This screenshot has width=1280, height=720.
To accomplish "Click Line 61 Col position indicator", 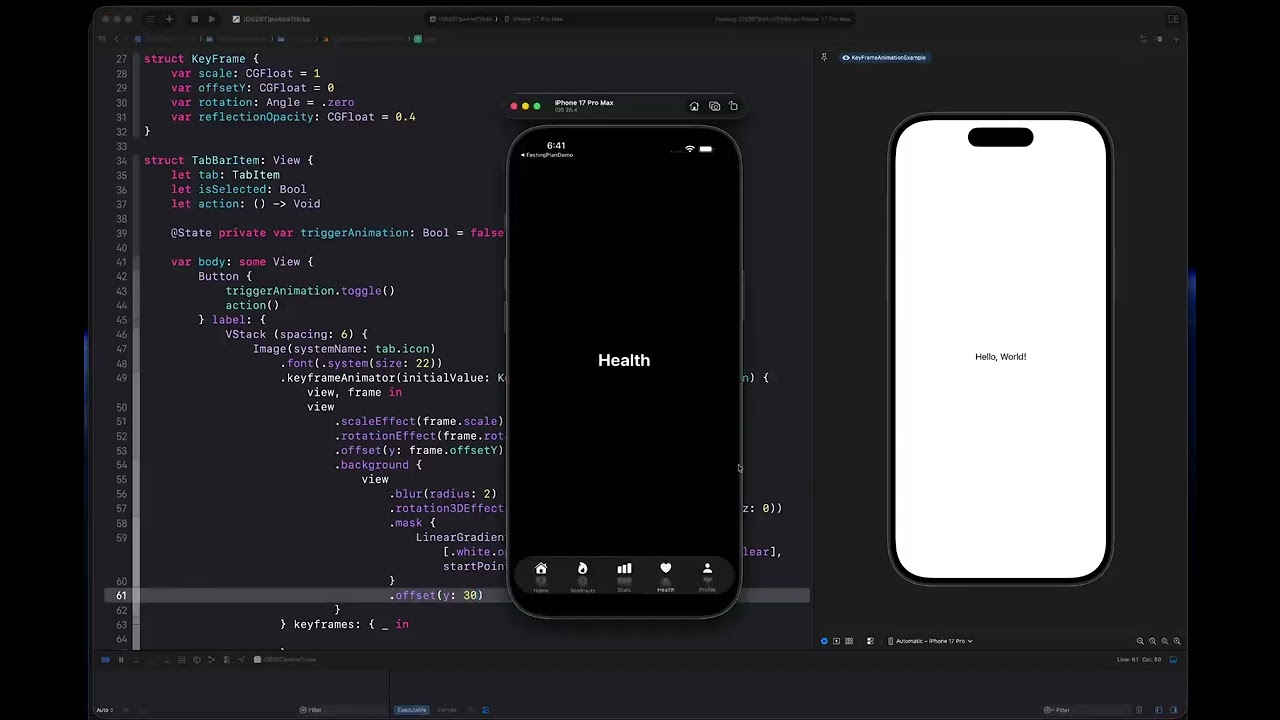I will point(1138,660).
